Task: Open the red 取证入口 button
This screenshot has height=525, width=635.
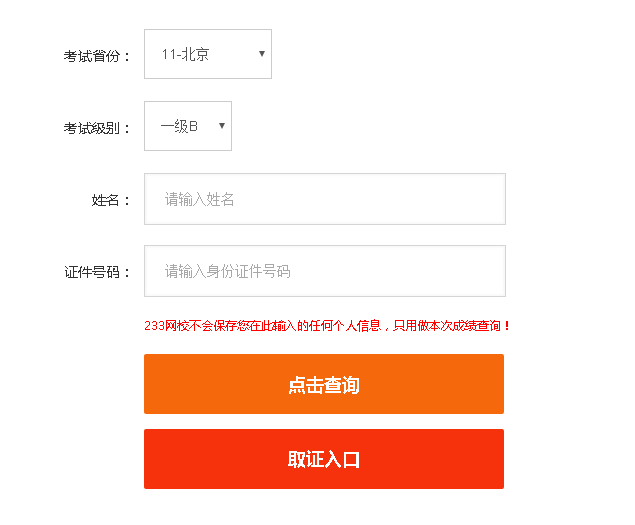Action: pos(323,459)
